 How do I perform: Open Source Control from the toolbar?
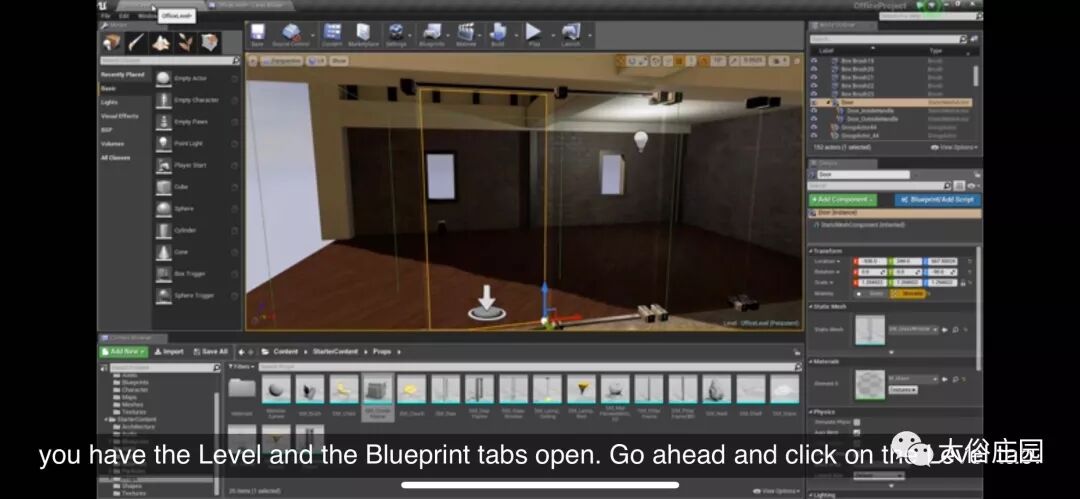tap(291, 34)
